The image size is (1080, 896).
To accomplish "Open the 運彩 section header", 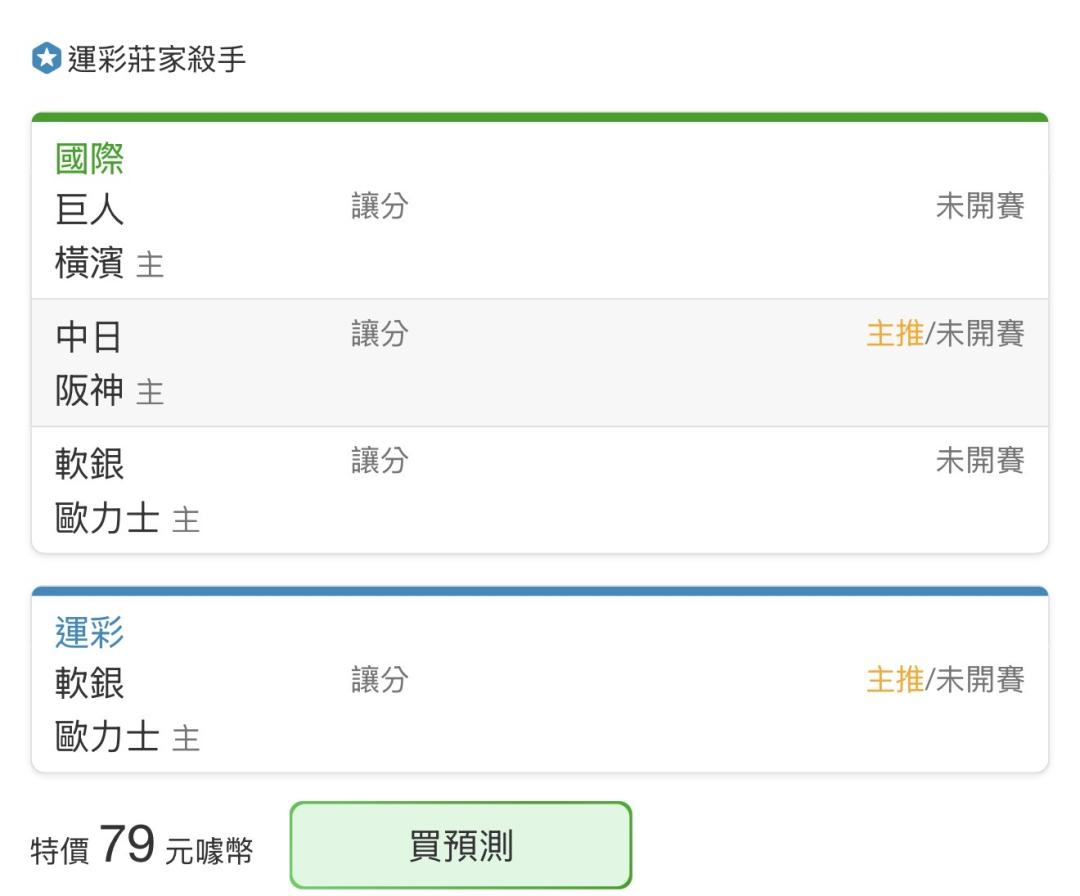I will (x=90, y=632).
